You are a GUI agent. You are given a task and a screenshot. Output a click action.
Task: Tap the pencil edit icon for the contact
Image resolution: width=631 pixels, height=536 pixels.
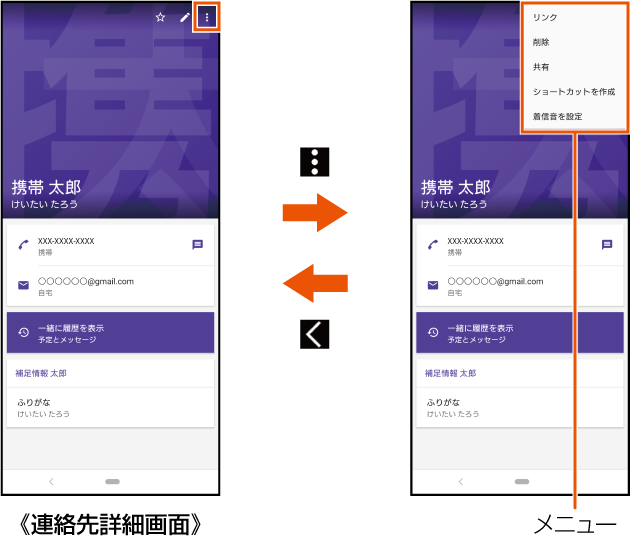tap(184, 17)
